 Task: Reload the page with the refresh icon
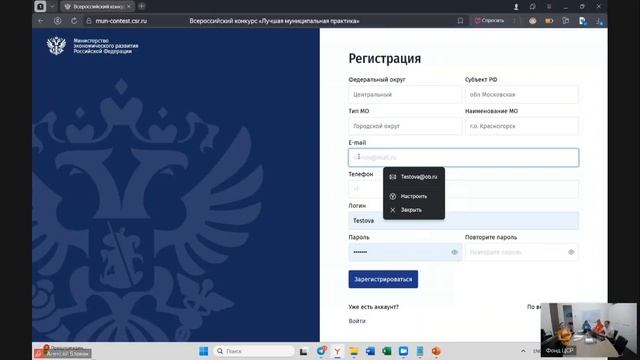(x=74, y=20)
